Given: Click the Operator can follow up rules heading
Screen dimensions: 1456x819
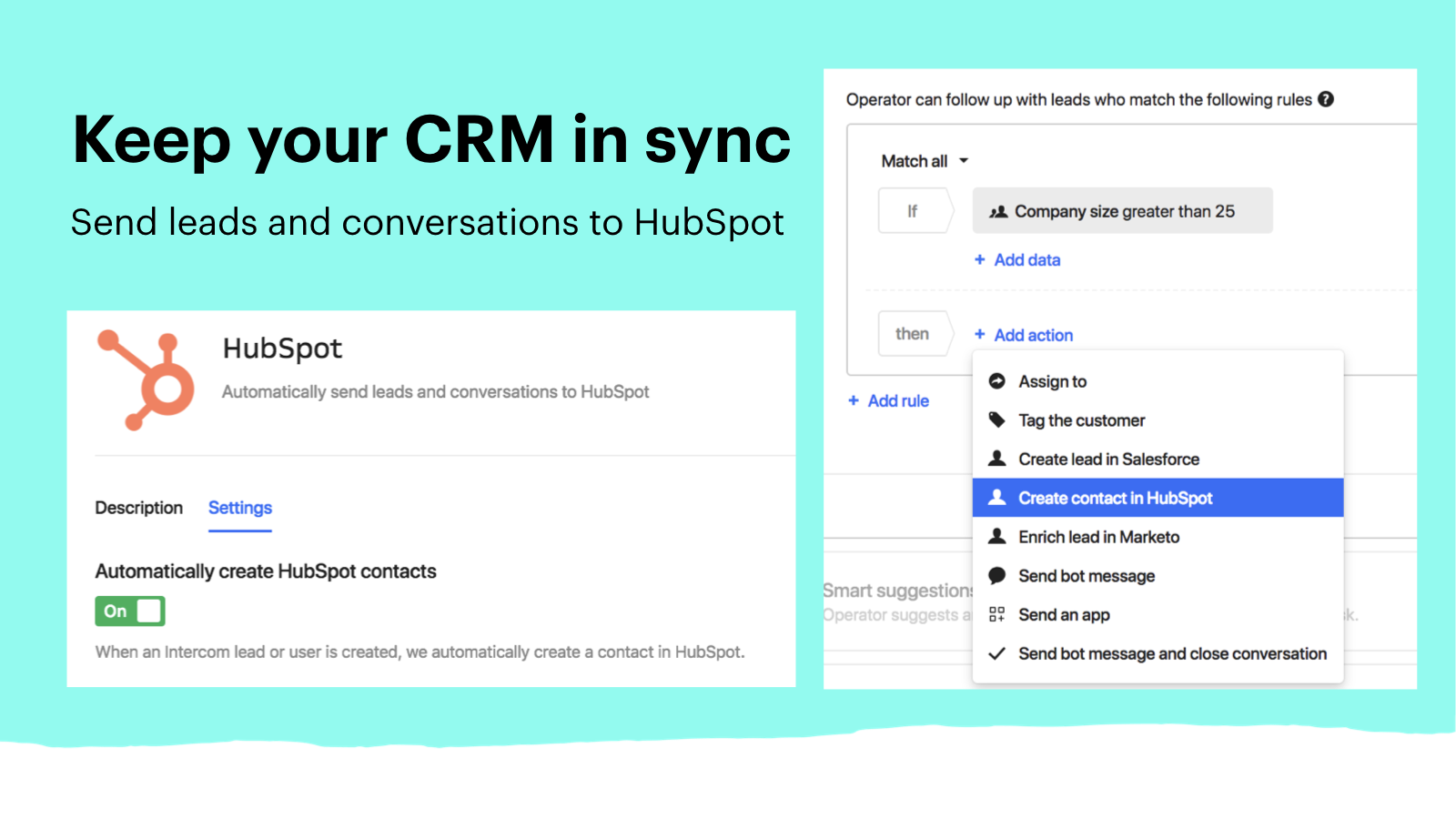Looking at the screenshot, I should click(1079, 99).
